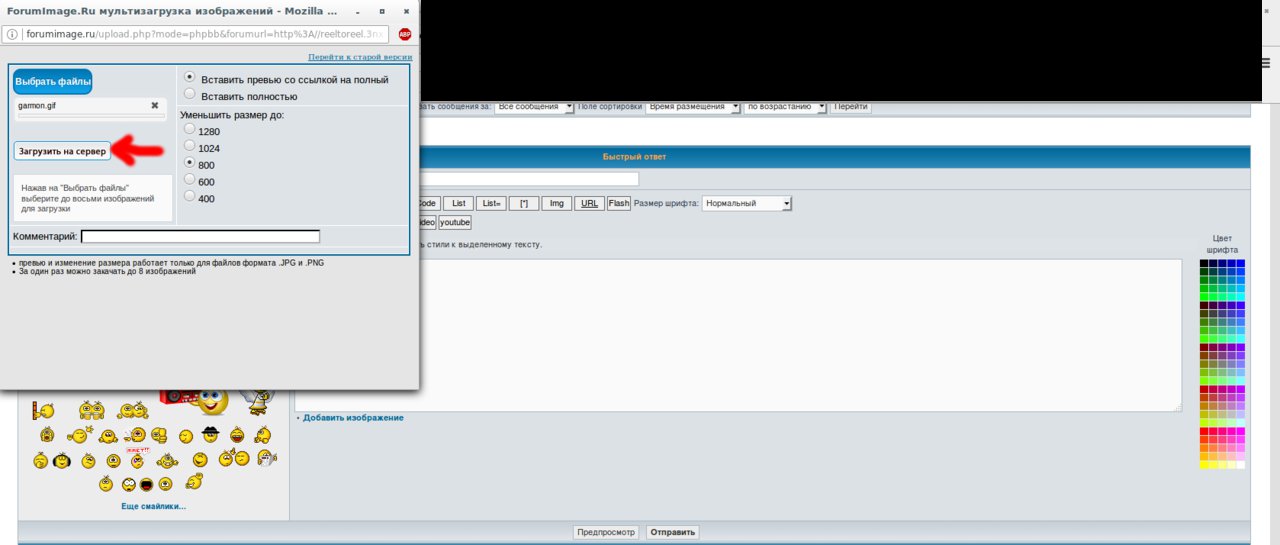This screenshot has width=1280, height=545.
Task: Click the 'Перейти' button on the forum page
Action: click(x=851, y=106)
